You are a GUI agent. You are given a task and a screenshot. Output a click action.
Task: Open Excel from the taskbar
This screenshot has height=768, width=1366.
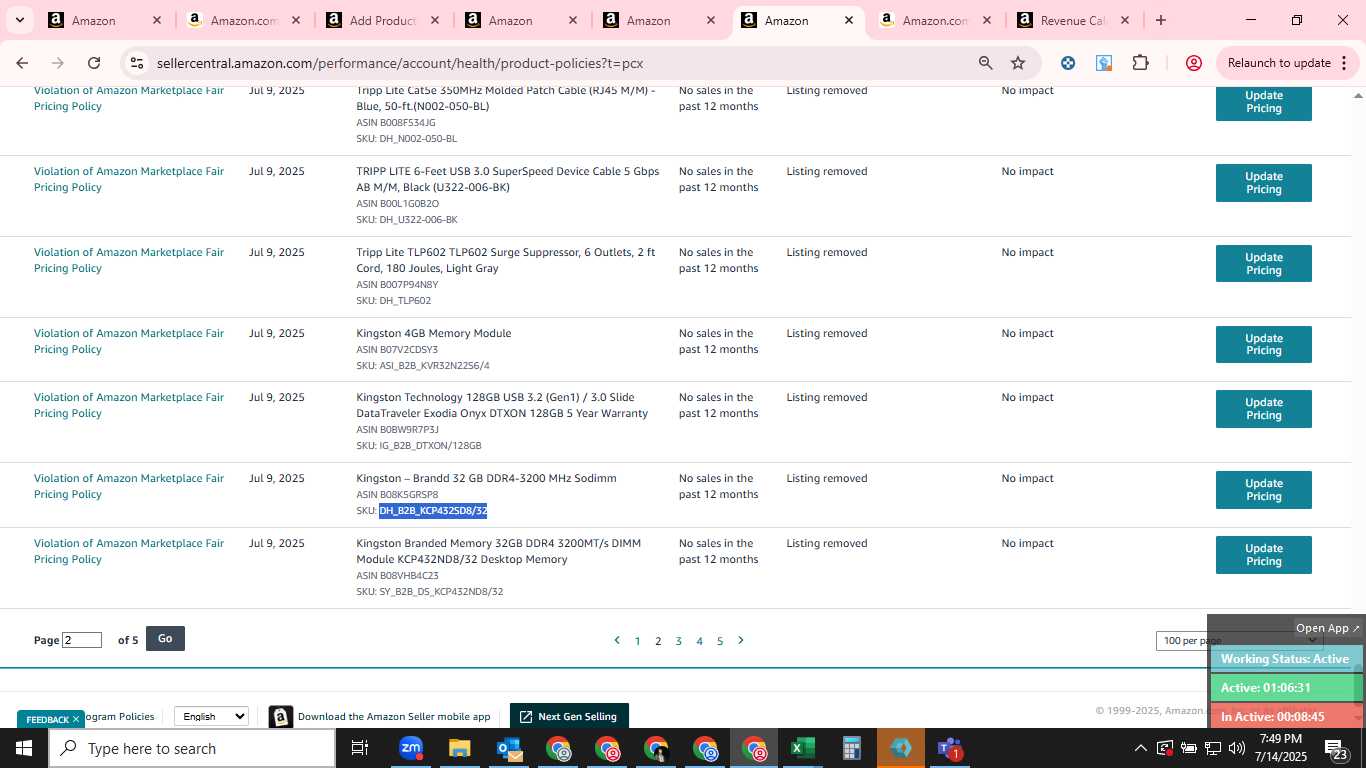point(803,748)
